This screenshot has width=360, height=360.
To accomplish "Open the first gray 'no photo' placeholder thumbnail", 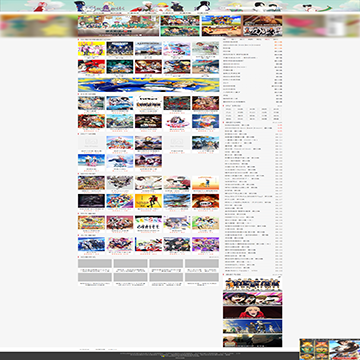I will 91,143.
